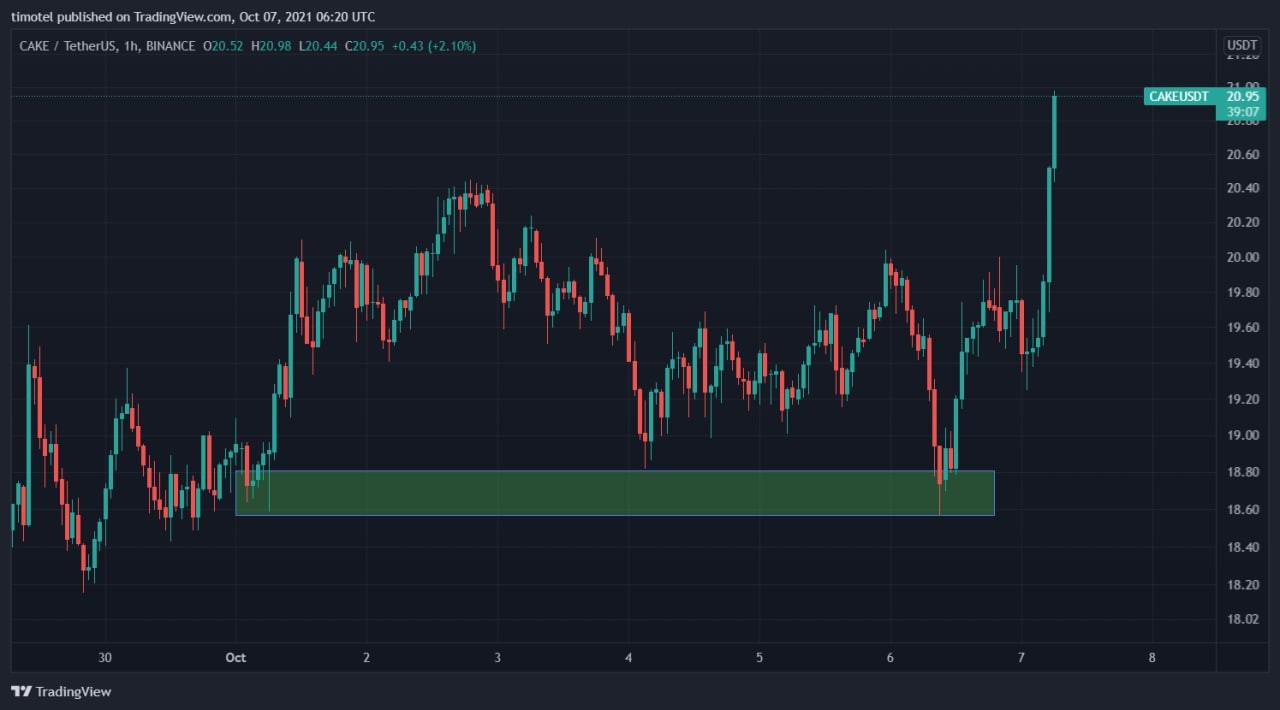1280x710 pixels.
Task: Click the 19.60 price axis label
Action: (x=1242, y=328)
